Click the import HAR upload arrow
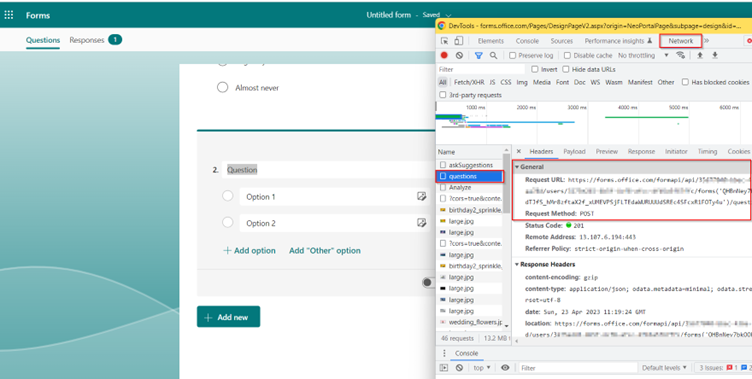This screenshot has height=379, width=752. 700,56
